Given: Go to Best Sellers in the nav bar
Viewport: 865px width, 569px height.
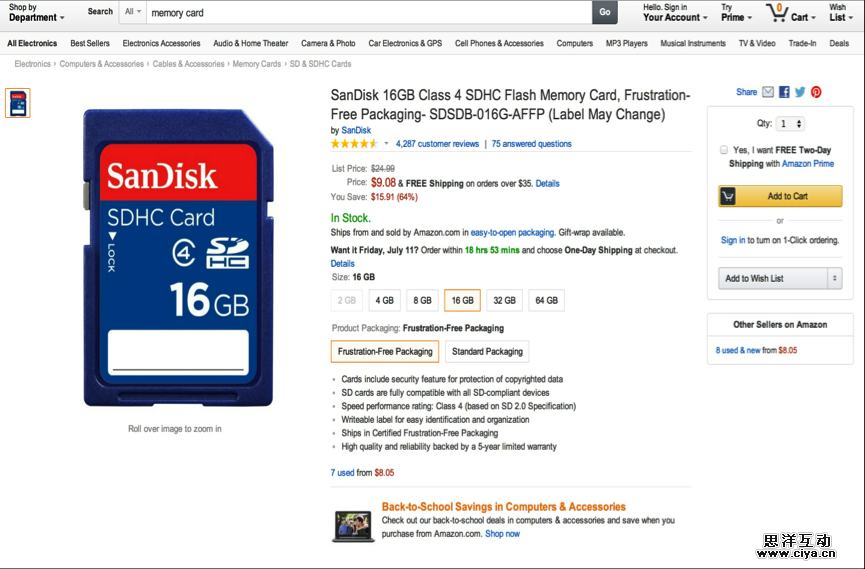Looking at the screenshot, I should [x=90, y=44].
